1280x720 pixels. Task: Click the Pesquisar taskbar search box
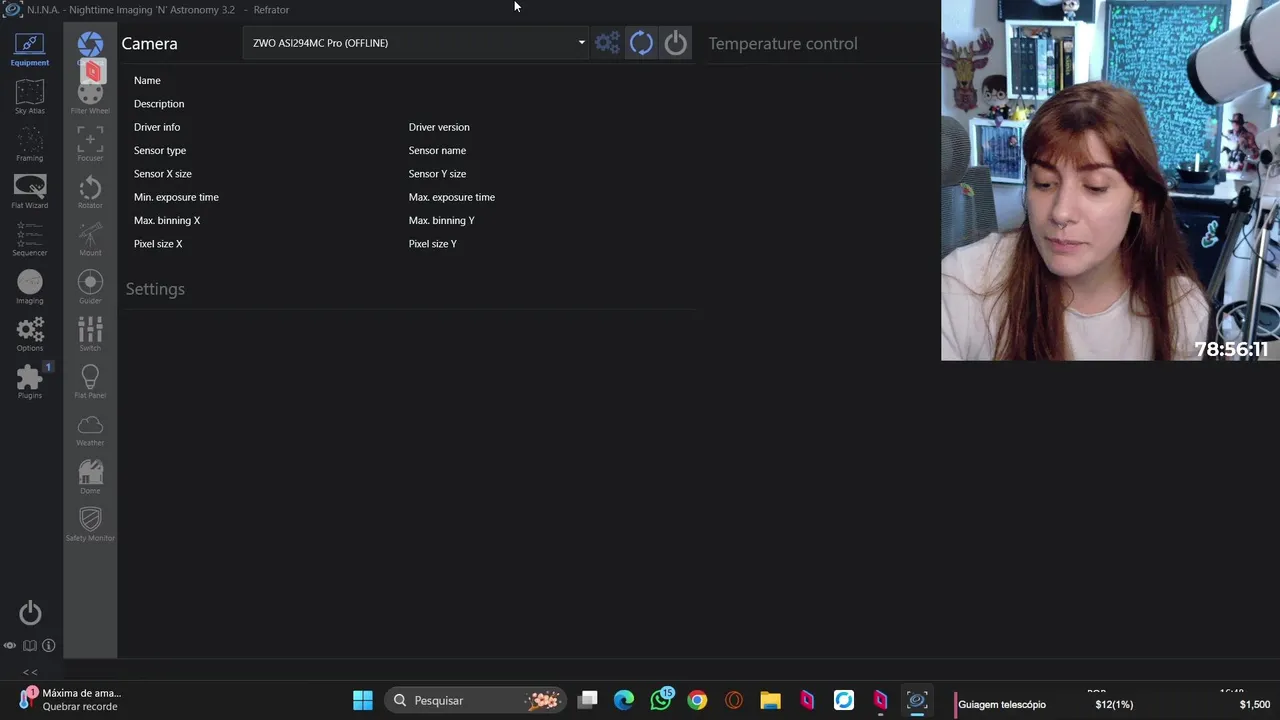(x=475, y=700)
